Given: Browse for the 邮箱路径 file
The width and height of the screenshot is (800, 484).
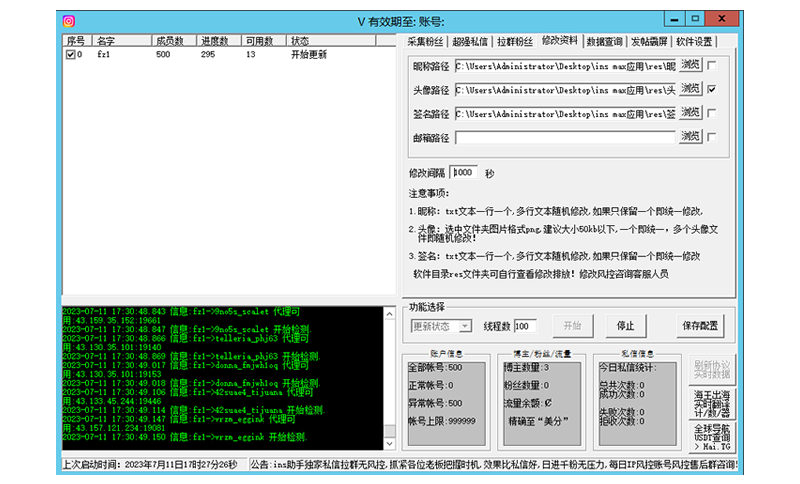Looking at the screenshot, I should click(x=690, y=137).
